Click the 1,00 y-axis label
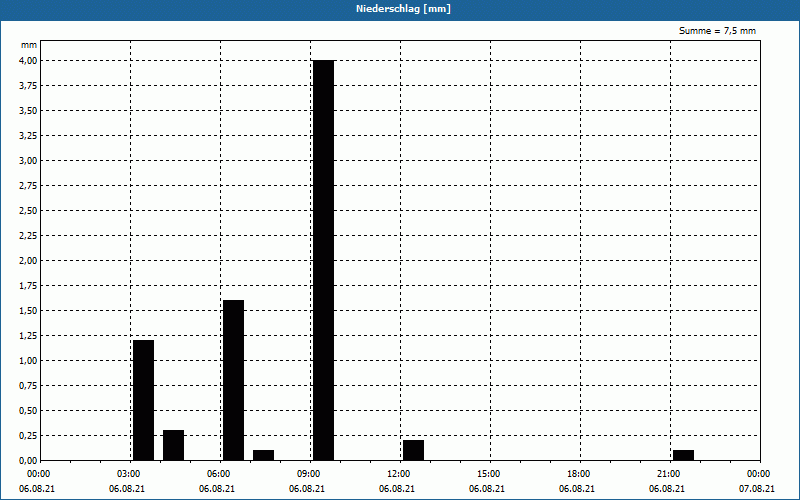This screenshot has height=500, width=800. (28, 360)
